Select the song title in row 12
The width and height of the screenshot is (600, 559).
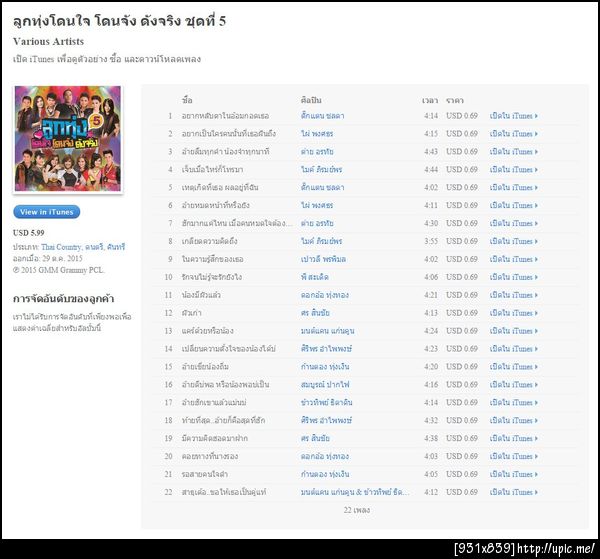(192, 313)
